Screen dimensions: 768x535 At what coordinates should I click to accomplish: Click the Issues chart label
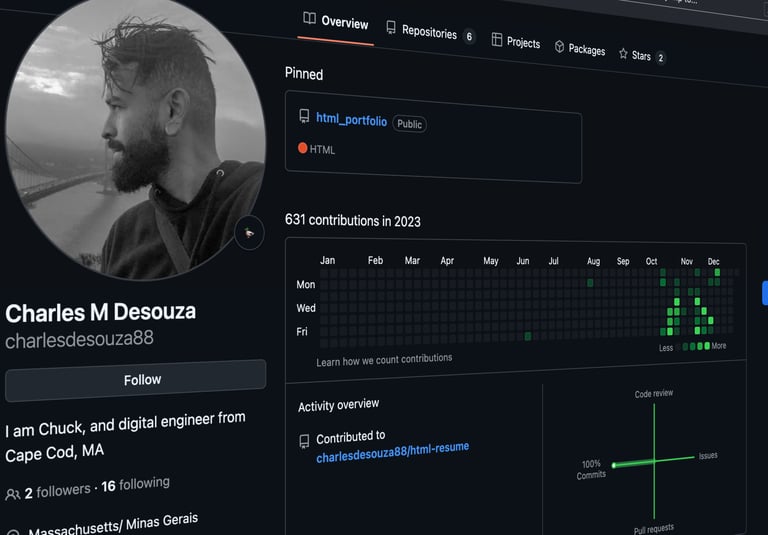click(708, 456)
